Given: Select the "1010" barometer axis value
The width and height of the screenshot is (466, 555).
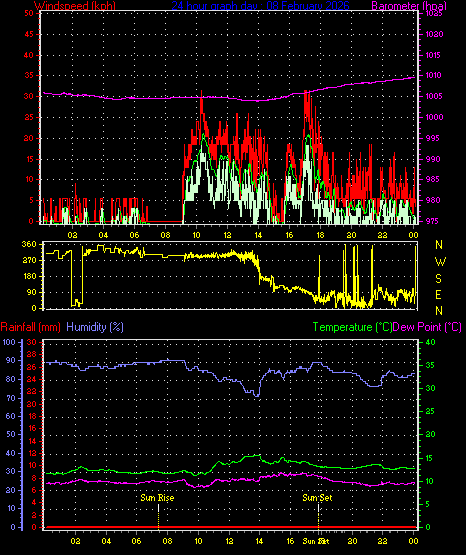Looking at the screenshot, I should point(434,75).
